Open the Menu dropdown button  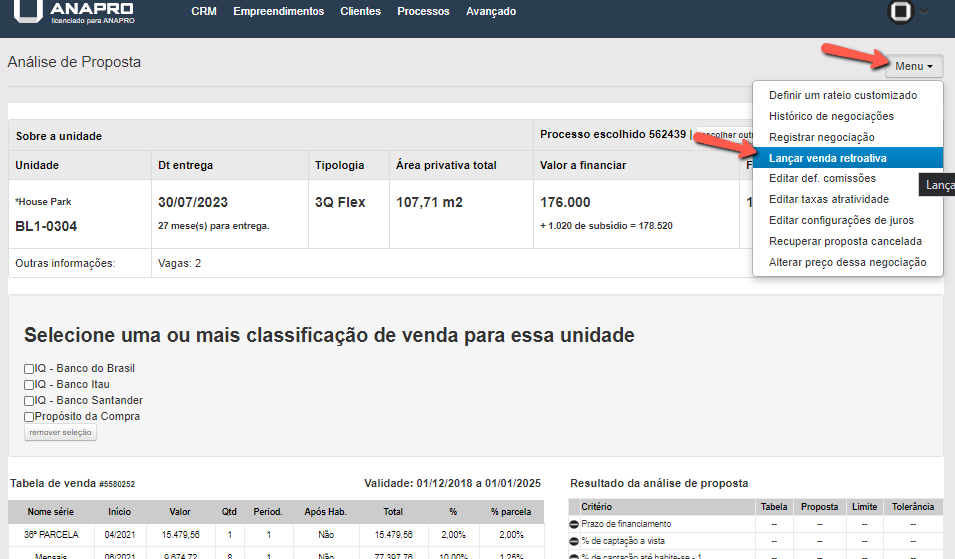(914, 66)
